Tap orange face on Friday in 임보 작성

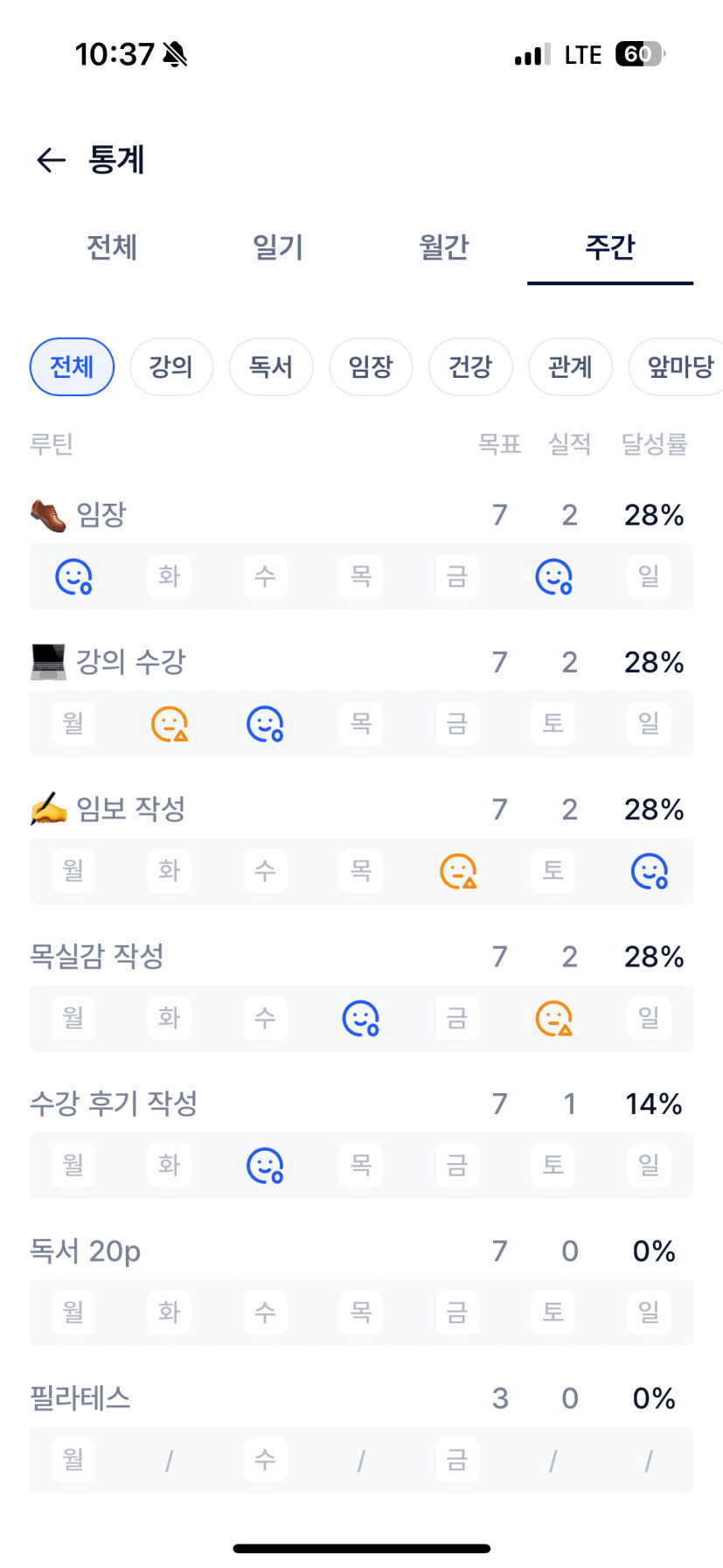click(x=457, y=871)
